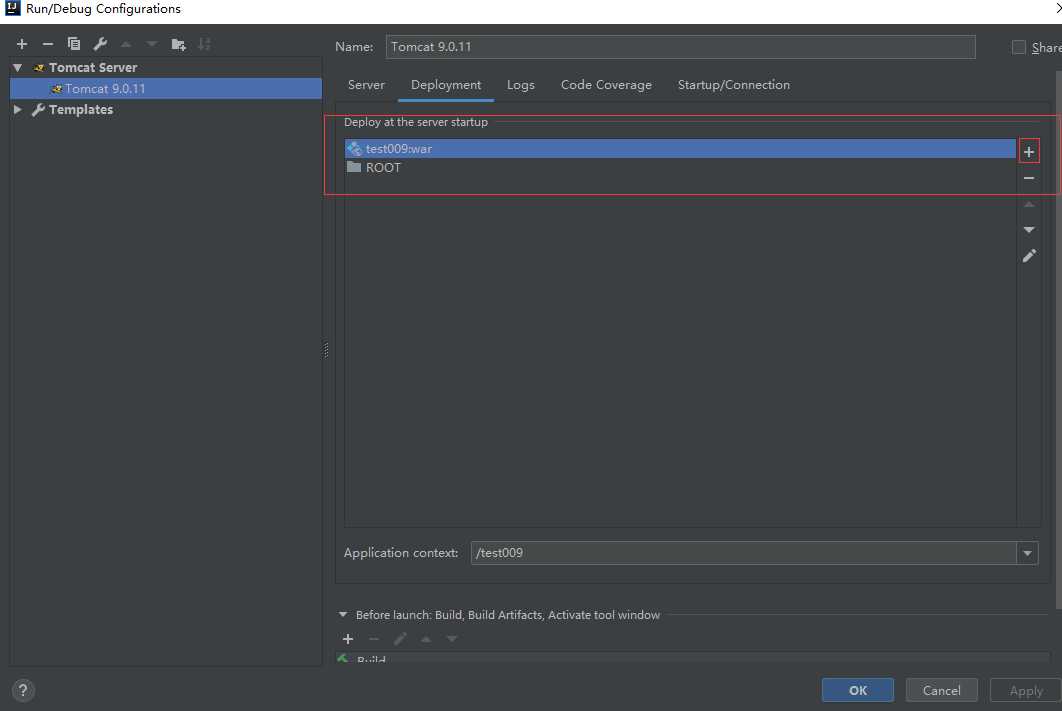This screenshot has height=711, width=1062.
Task: Toggle the Share checkbox
Action: point(1018,47)
